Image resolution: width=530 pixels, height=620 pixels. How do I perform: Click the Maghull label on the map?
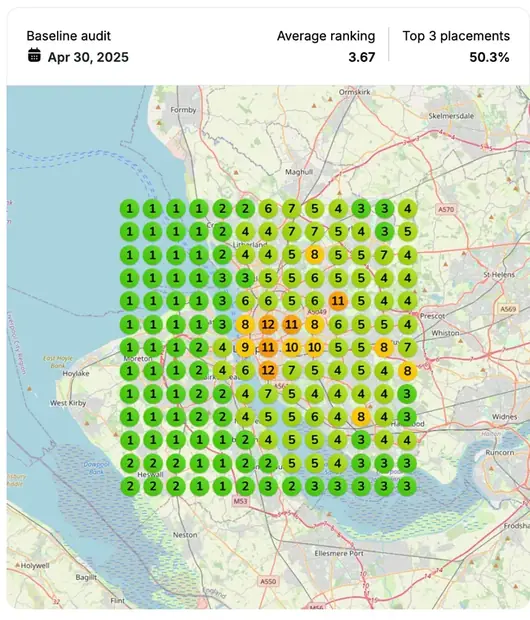[x=299, y=172]
